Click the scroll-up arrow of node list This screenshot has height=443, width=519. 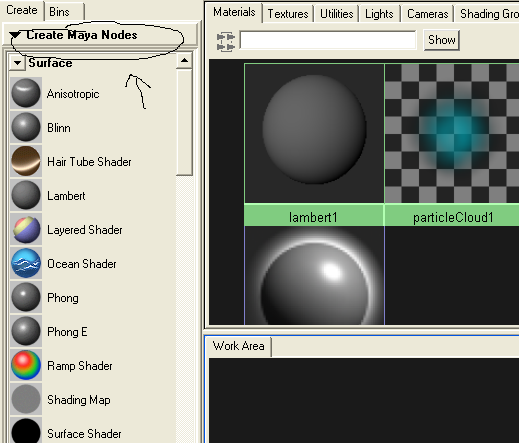[x=184, y=60]
